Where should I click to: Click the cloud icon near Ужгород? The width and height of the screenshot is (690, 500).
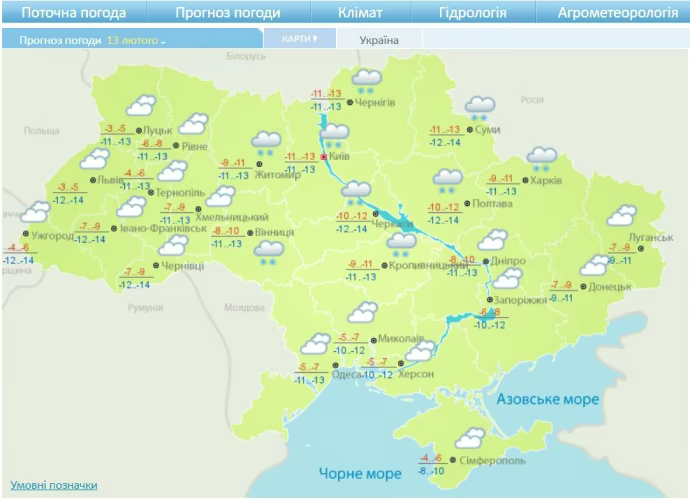point(35,212)
